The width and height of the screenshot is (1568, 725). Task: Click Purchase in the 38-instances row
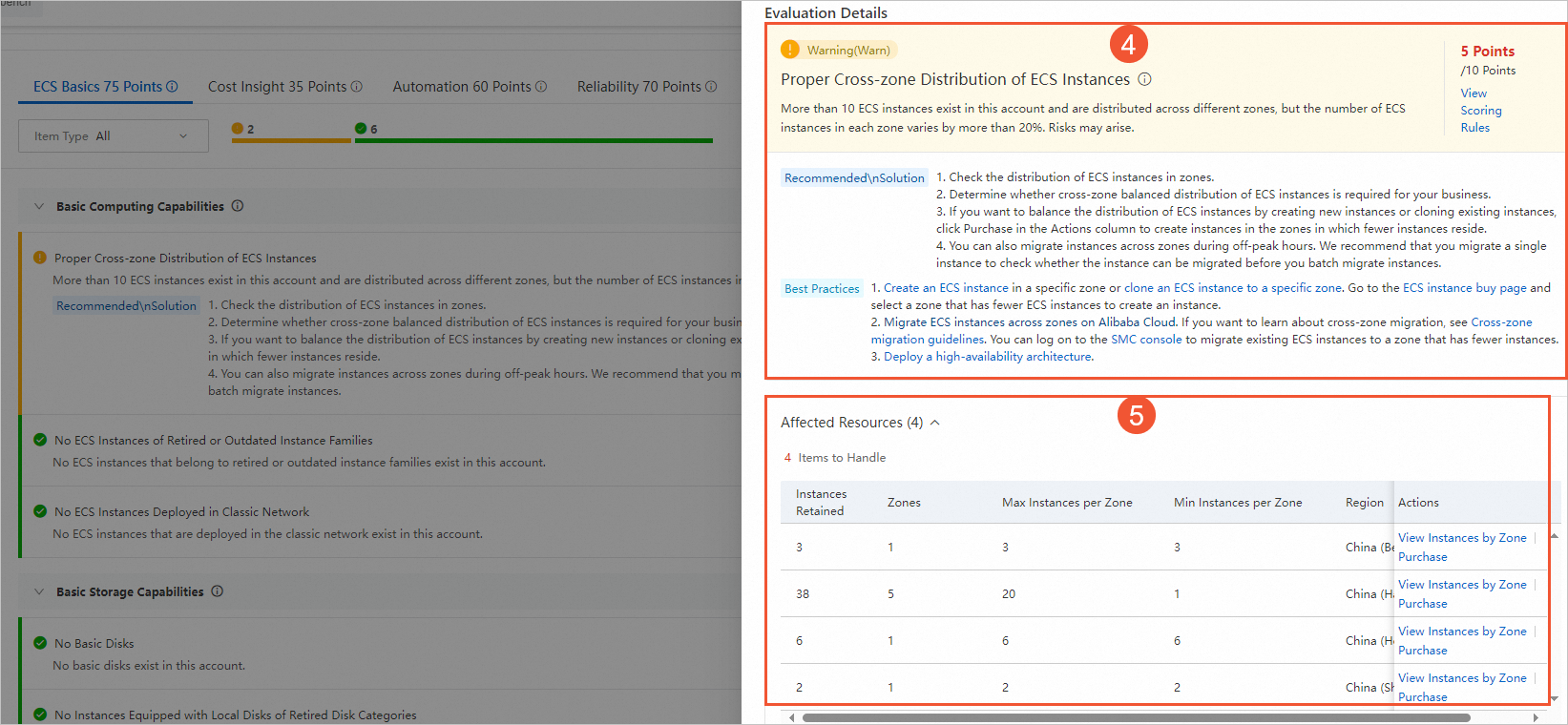[x=1422, y=604]
